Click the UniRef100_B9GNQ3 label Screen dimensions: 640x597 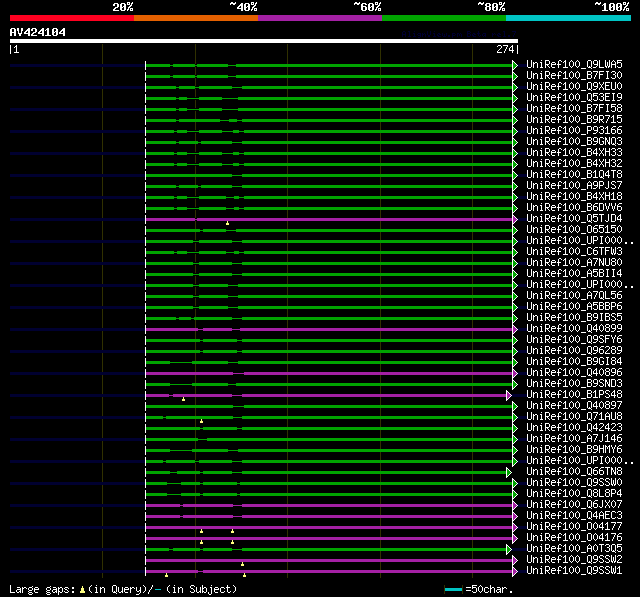click(x=574, y=142)
